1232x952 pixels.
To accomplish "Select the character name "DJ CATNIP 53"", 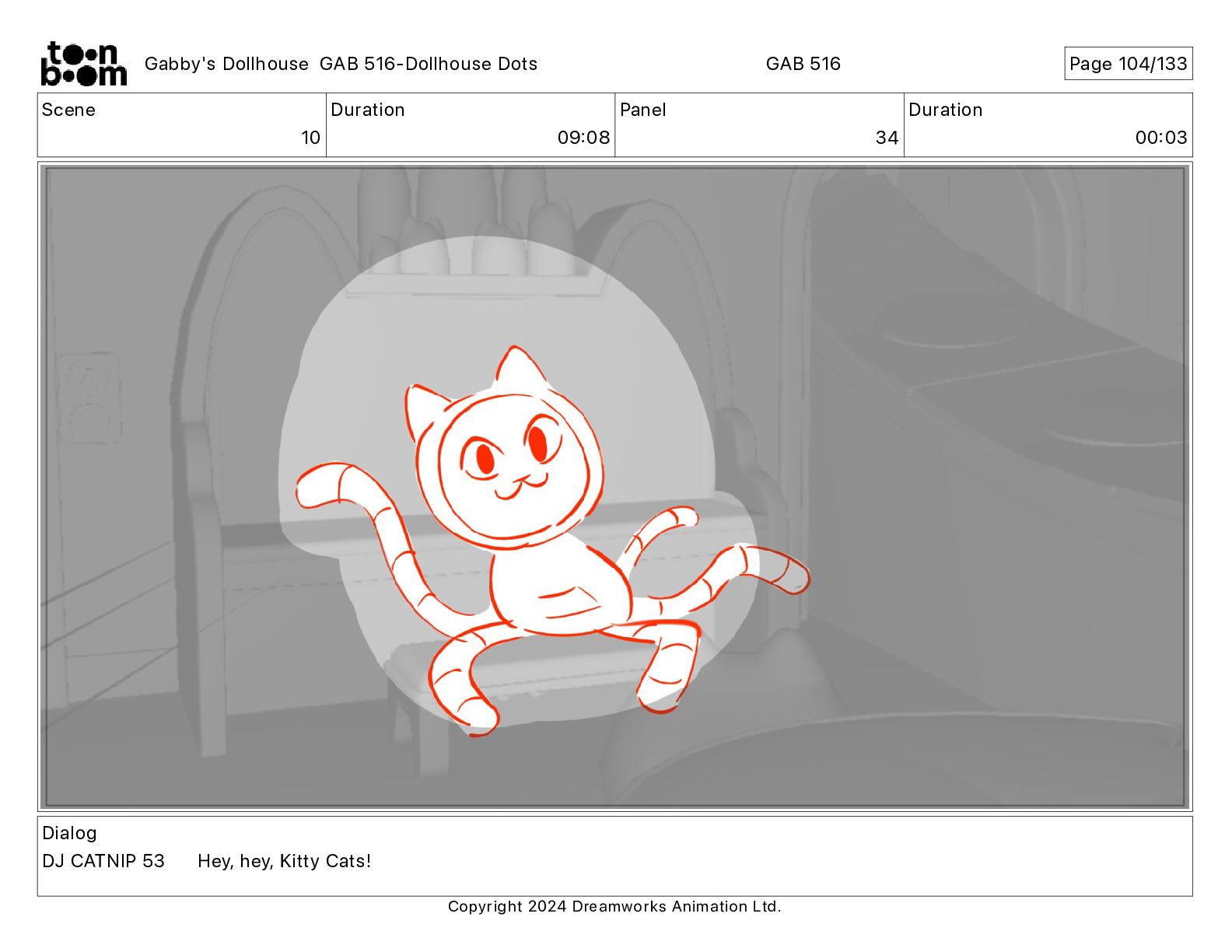I will click(103, 861).
